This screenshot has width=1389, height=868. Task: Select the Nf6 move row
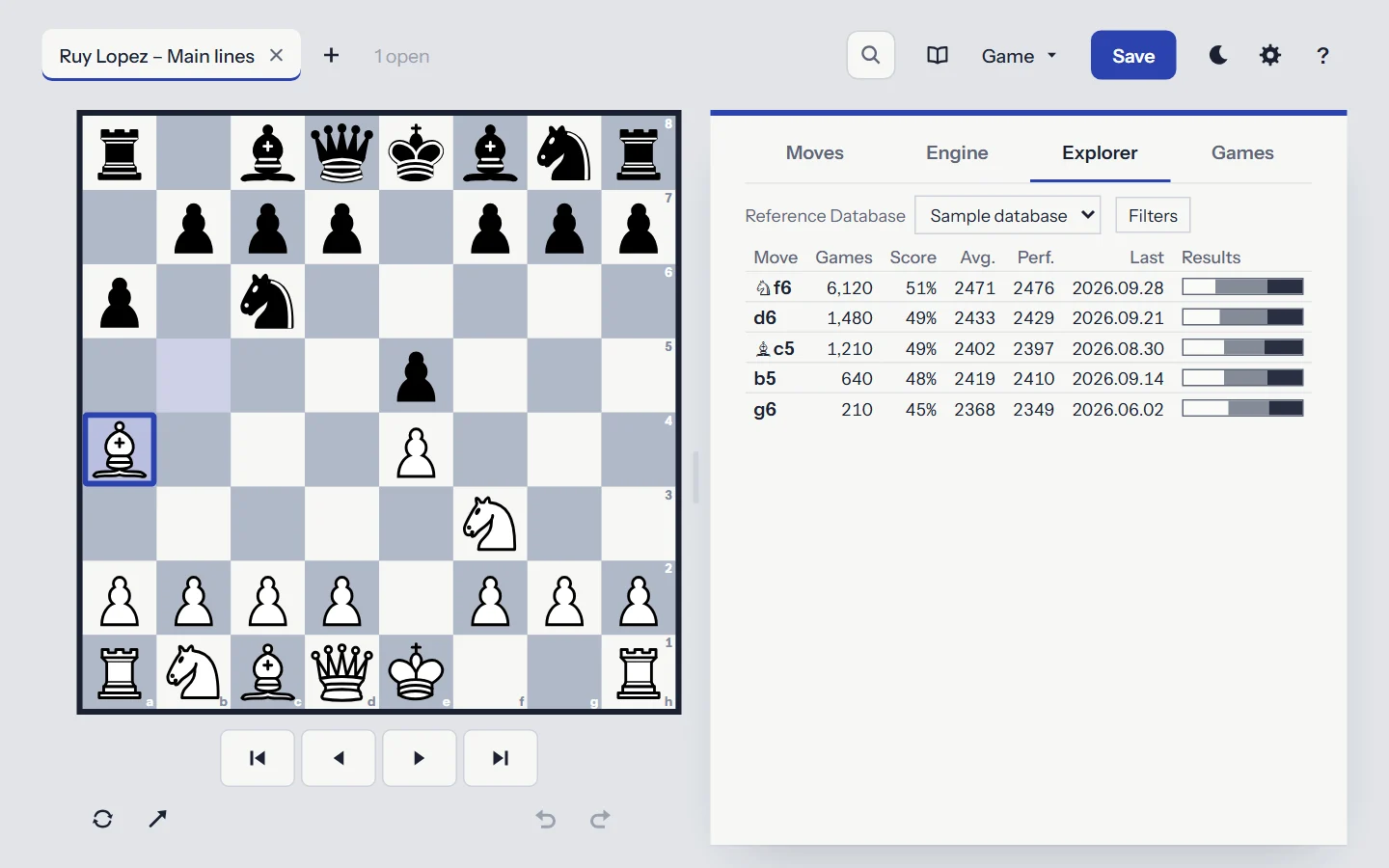click(1028, 287)
